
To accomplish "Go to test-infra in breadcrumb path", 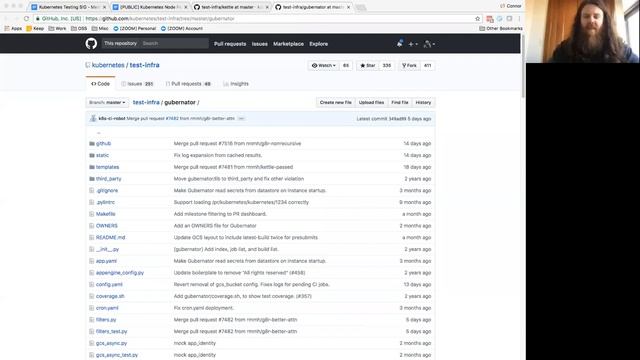I will pyautogui.click(x=146, y=102).
